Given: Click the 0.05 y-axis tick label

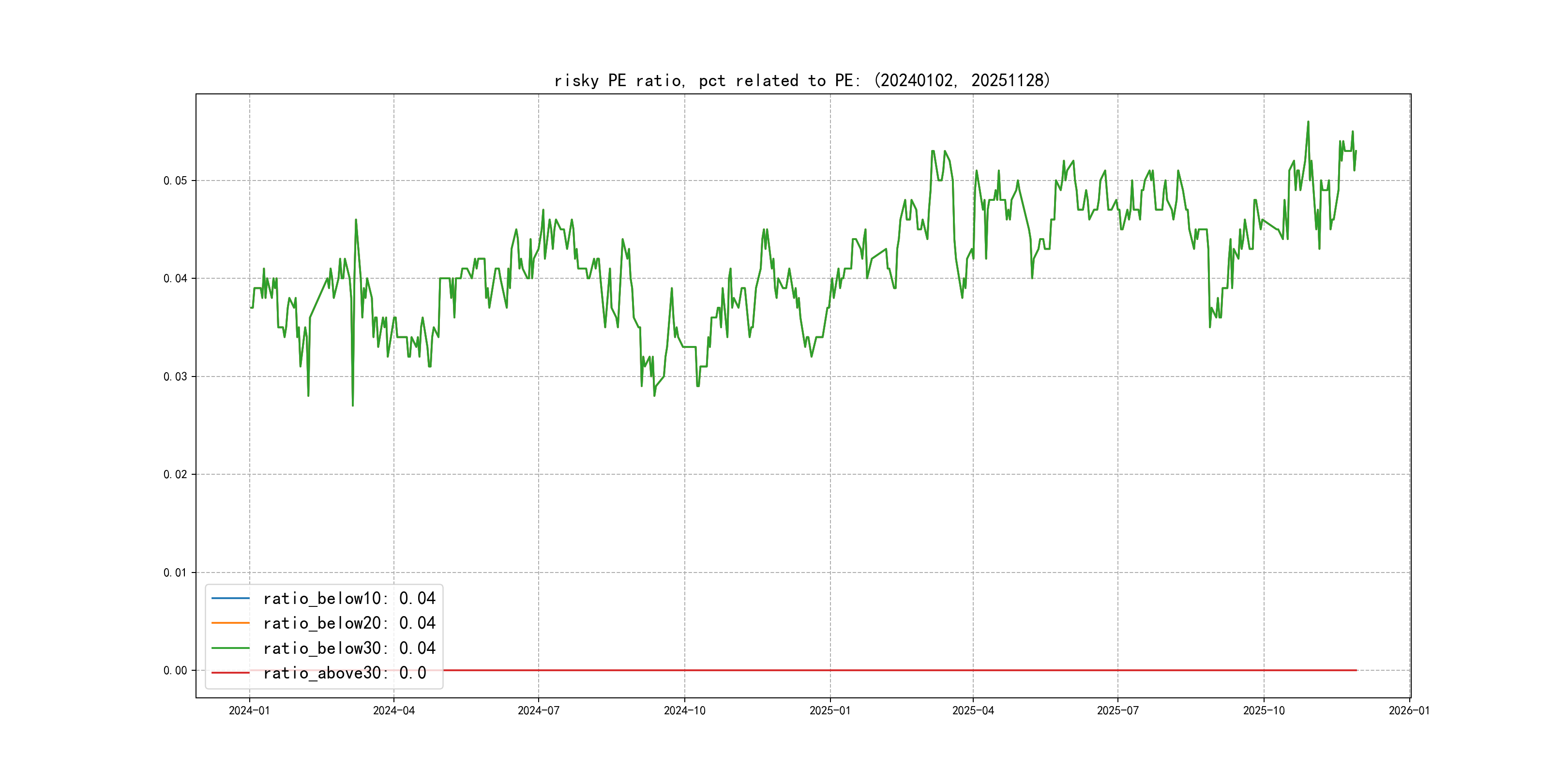Looking at the screenshot, I should (175, 181).
